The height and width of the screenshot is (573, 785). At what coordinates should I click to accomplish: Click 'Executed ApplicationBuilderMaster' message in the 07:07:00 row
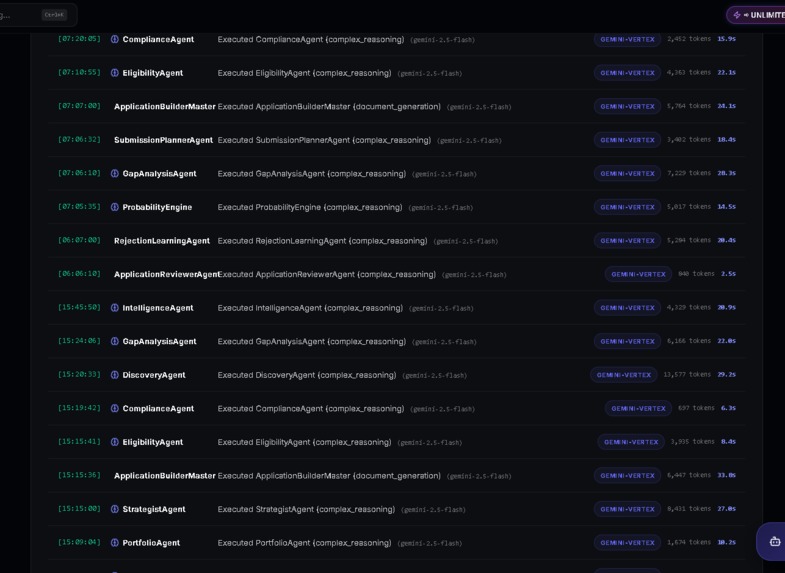point(329,107)
